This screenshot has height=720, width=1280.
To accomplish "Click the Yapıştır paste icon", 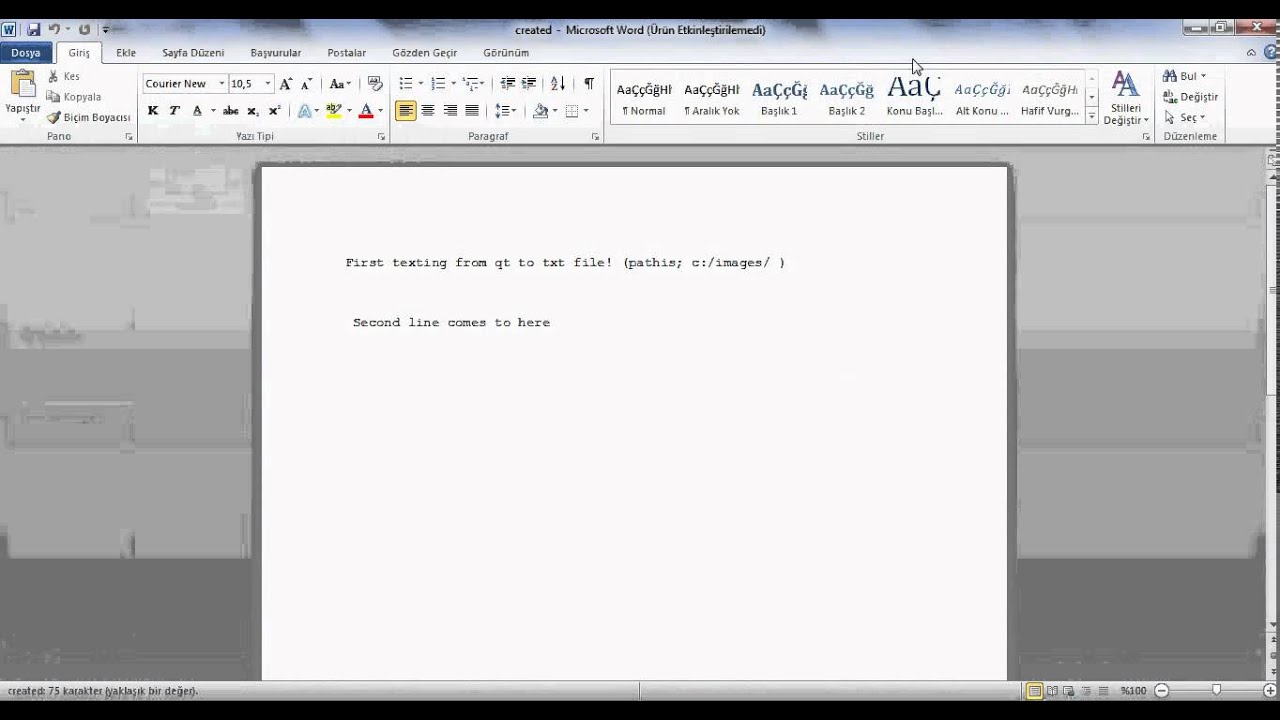I will tap(22, 85).
